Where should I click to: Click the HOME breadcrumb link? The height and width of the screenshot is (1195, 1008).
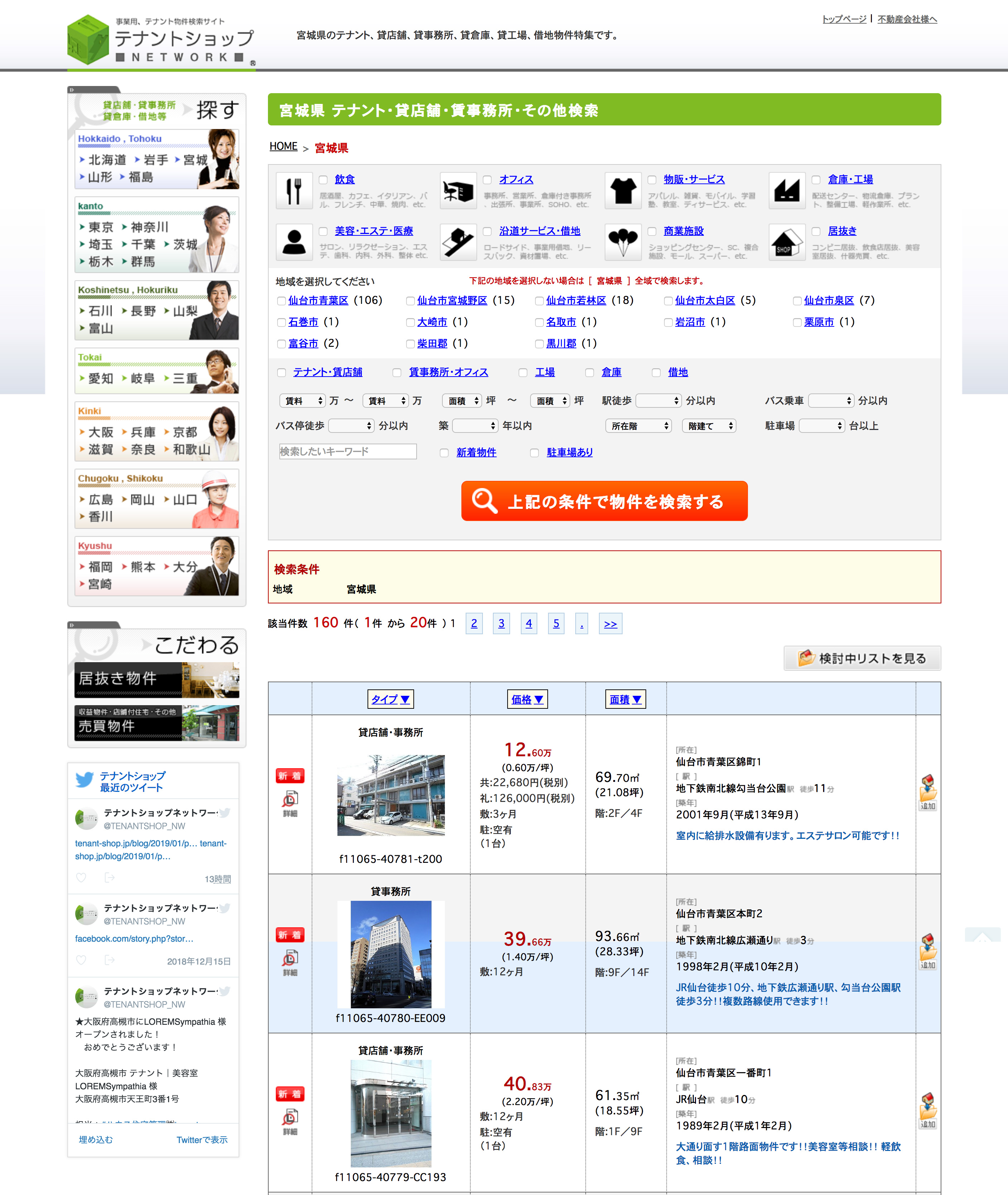[283, 146]
